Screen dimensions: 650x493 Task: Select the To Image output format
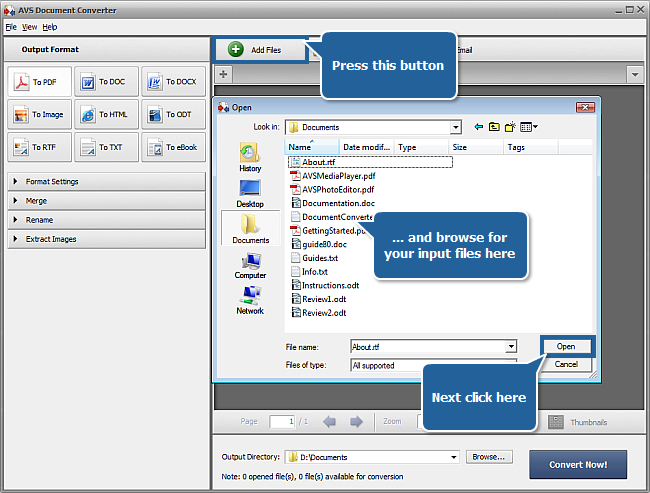coord(39,114)
